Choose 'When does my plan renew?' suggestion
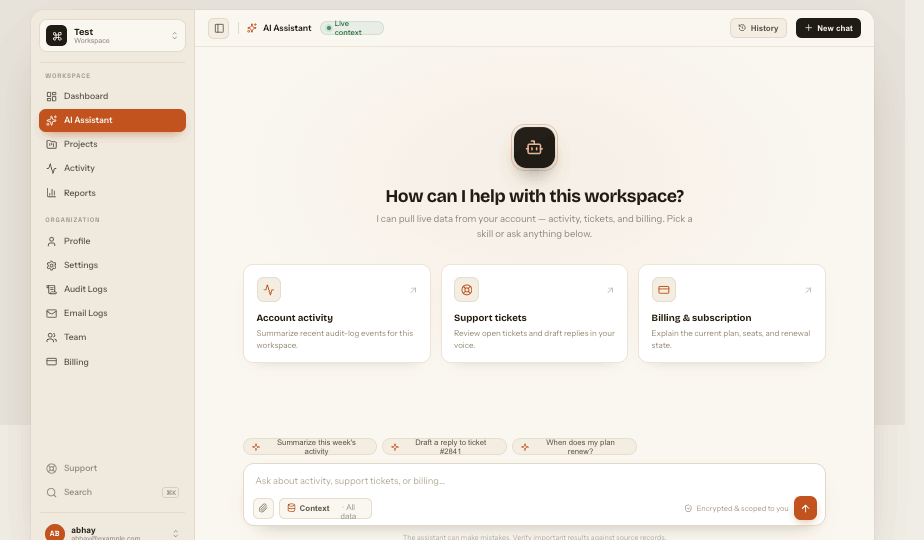The height and width of the screenshot is (540, 924). (574, 446)
